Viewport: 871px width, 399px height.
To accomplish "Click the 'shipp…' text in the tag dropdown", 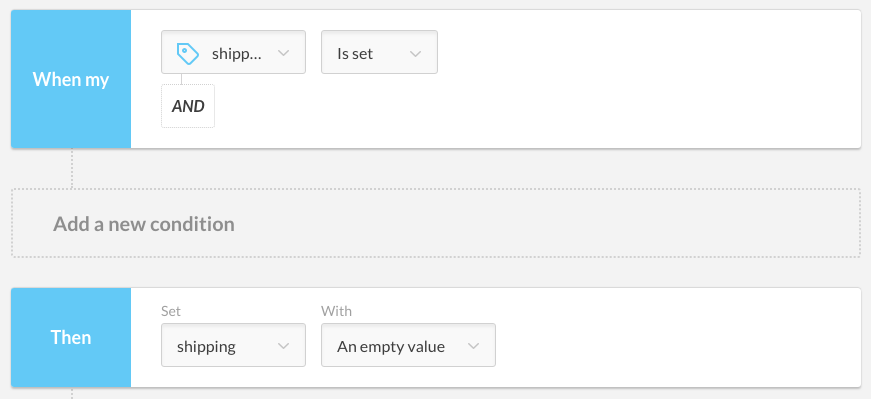I will (x=236, y=54).
